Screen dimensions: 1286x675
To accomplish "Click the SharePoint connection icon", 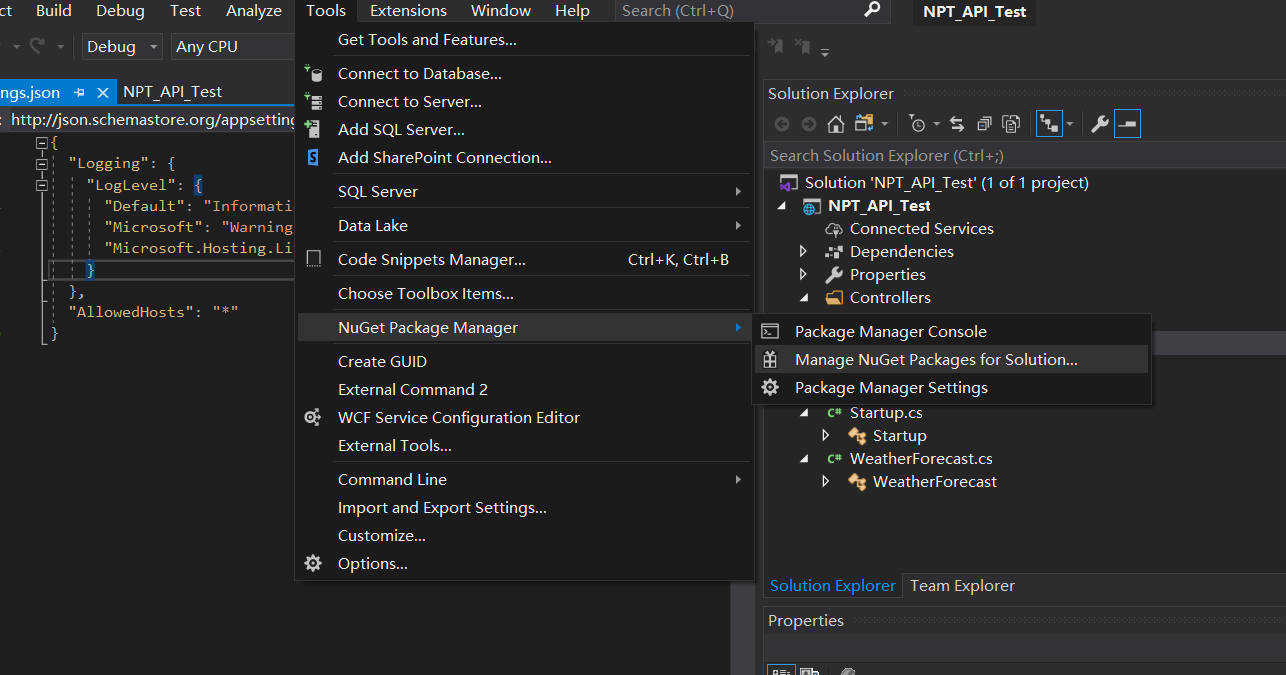I will click(x=314, y=157).
